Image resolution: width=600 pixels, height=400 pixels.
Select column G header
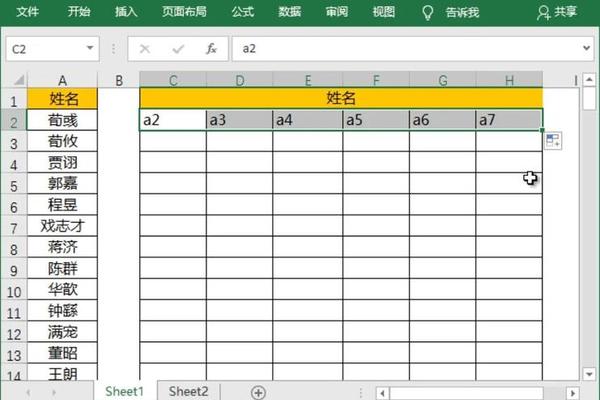443,80
